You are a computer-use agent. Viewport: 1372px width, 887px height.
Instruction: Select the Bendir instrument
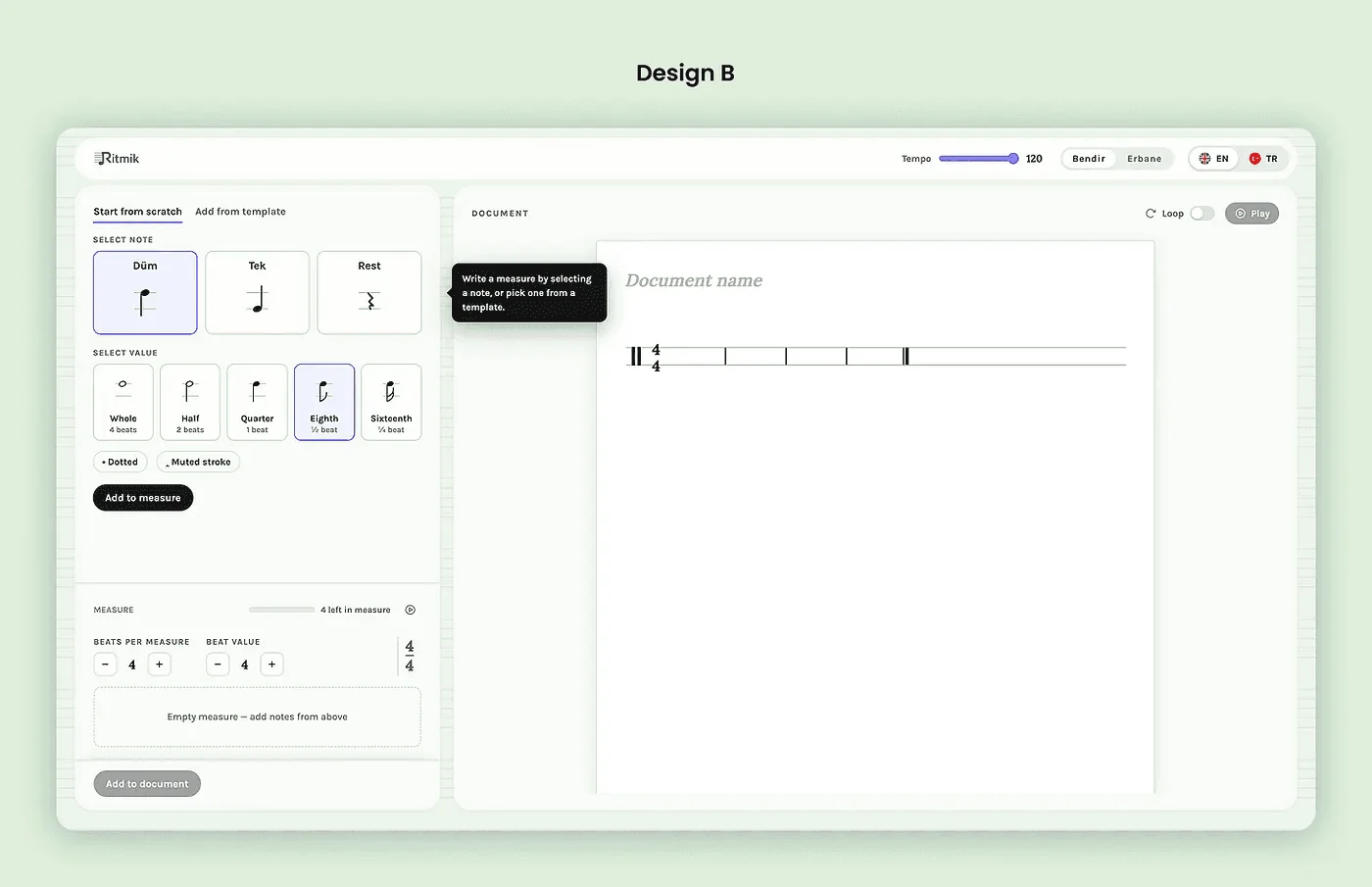point(1089,159)
